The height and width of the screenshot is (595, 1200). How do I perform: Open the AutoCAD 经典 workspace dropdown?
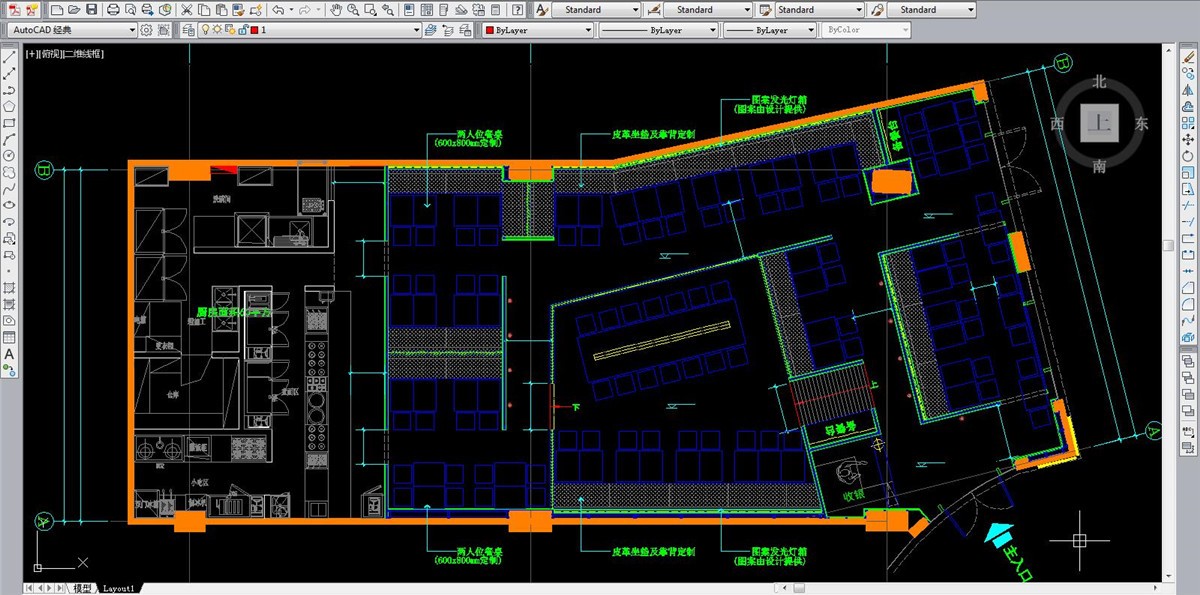(x=72, y=30)
